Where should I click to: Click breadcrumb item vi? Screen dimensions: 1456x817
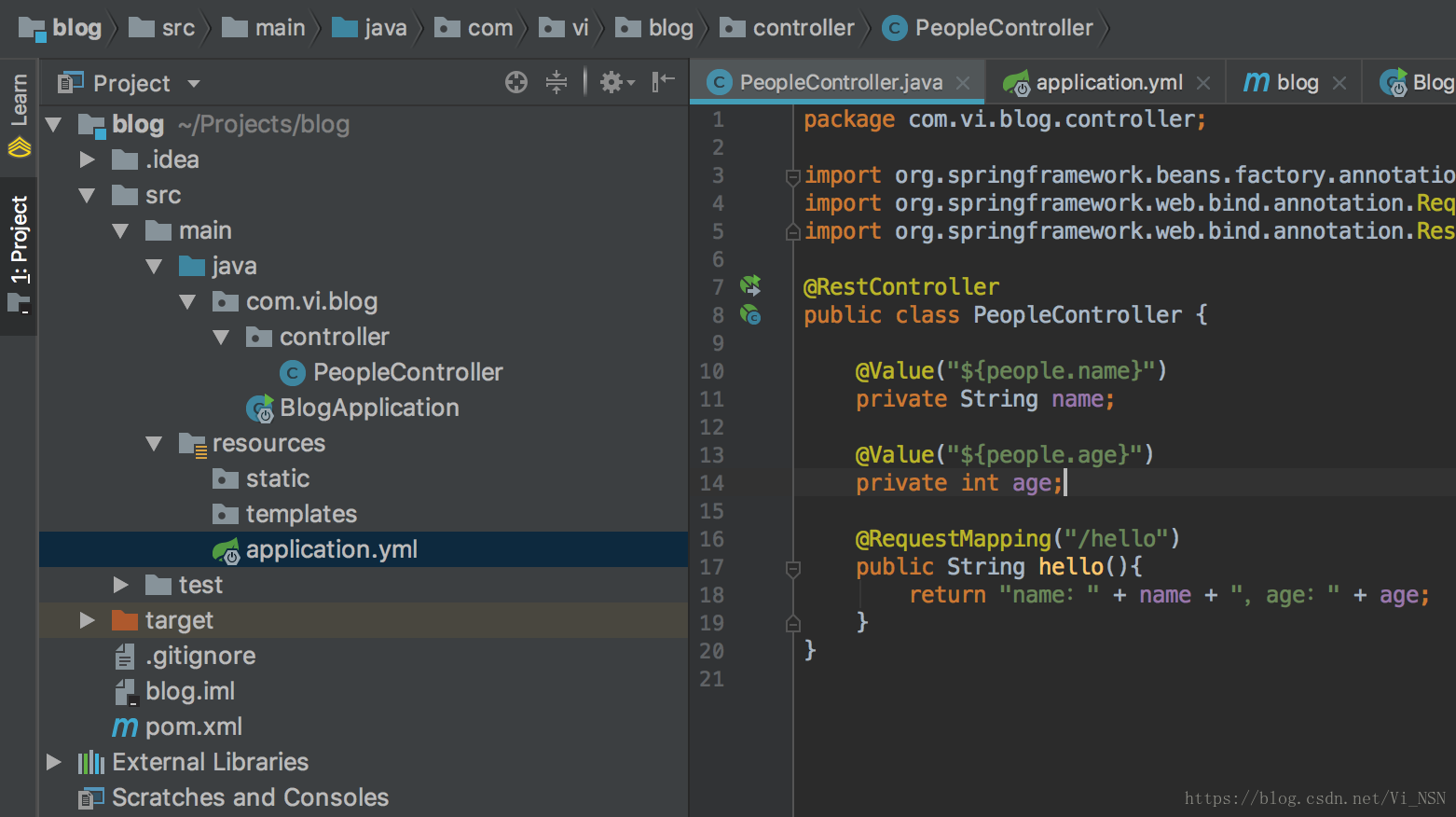click(564, 28)
